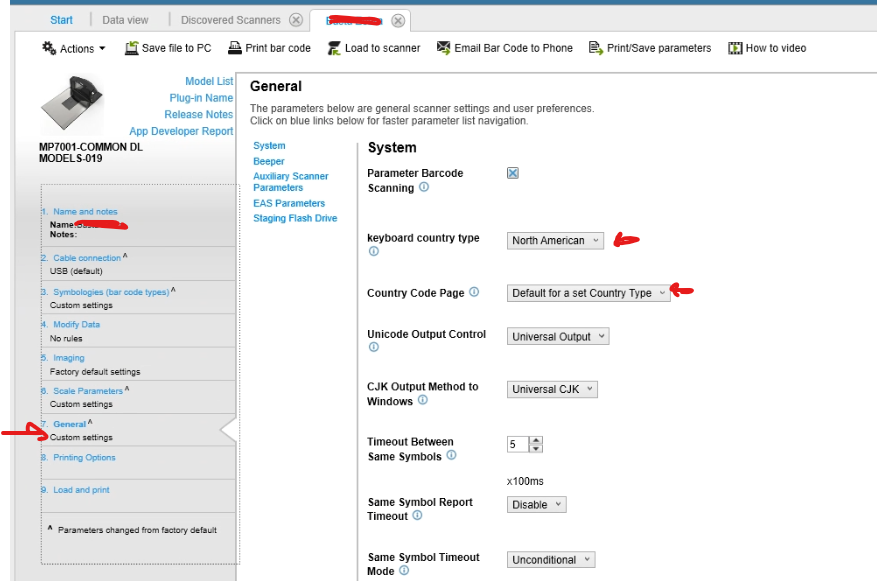The height and width of the screenshot is (581, 877).
Task: Jump to the Beeper parameters section
Action: click(269, 161)
